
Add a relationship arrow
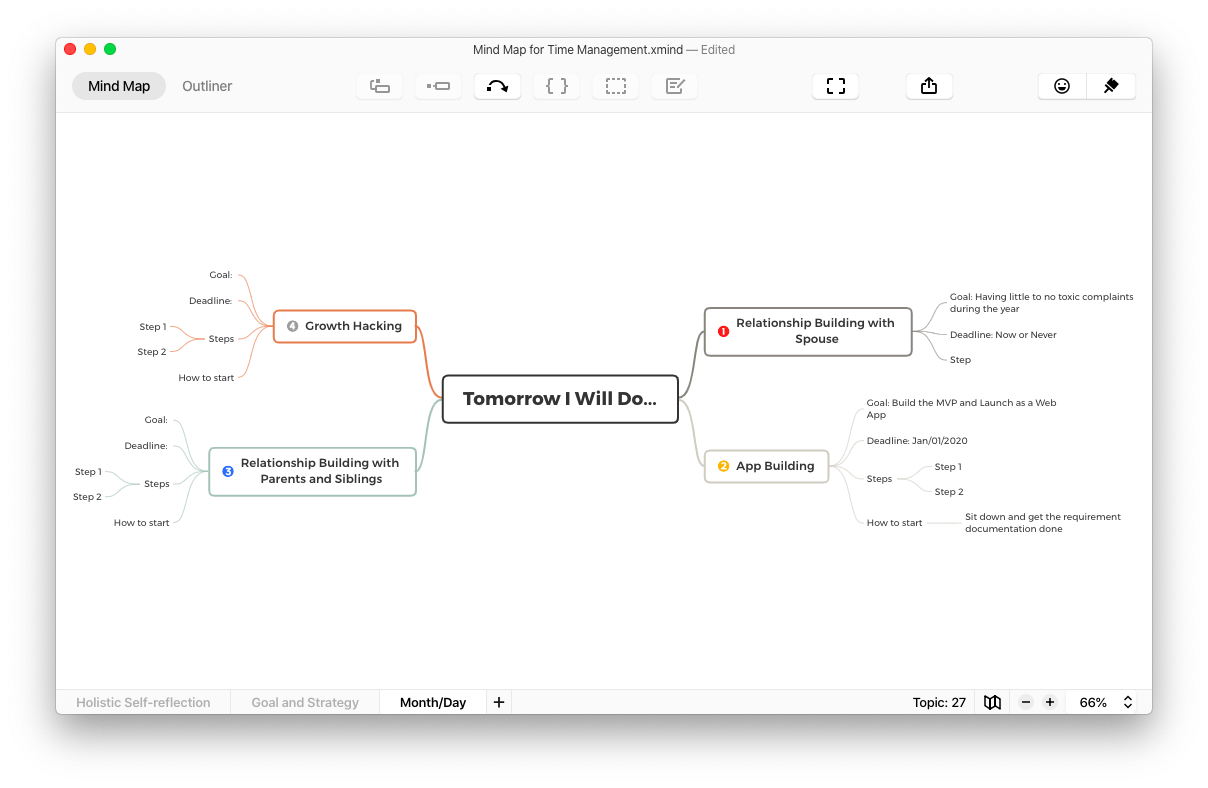[x=497, y=86]
